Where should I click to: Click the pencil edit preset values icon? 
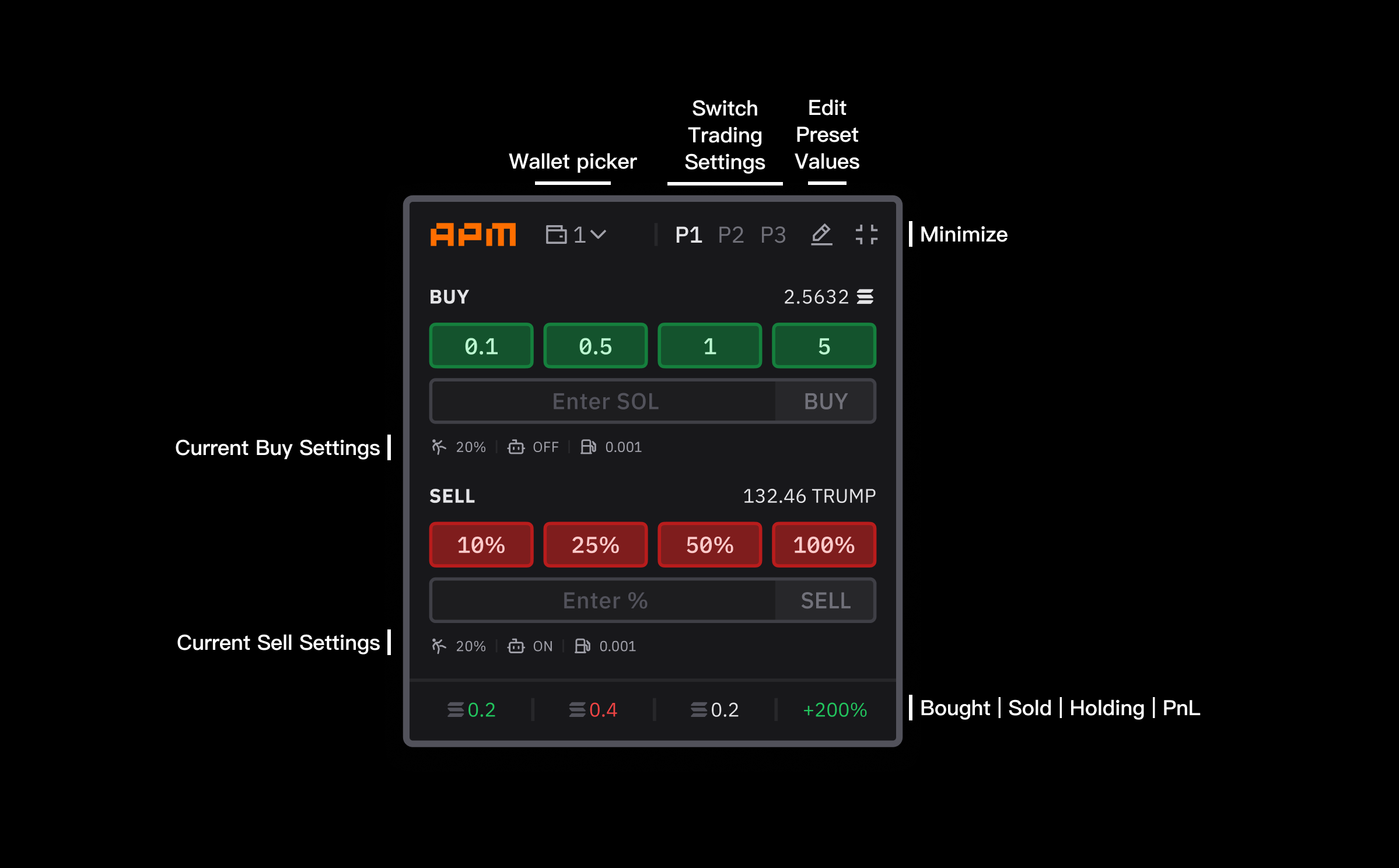tap(821, 235)
